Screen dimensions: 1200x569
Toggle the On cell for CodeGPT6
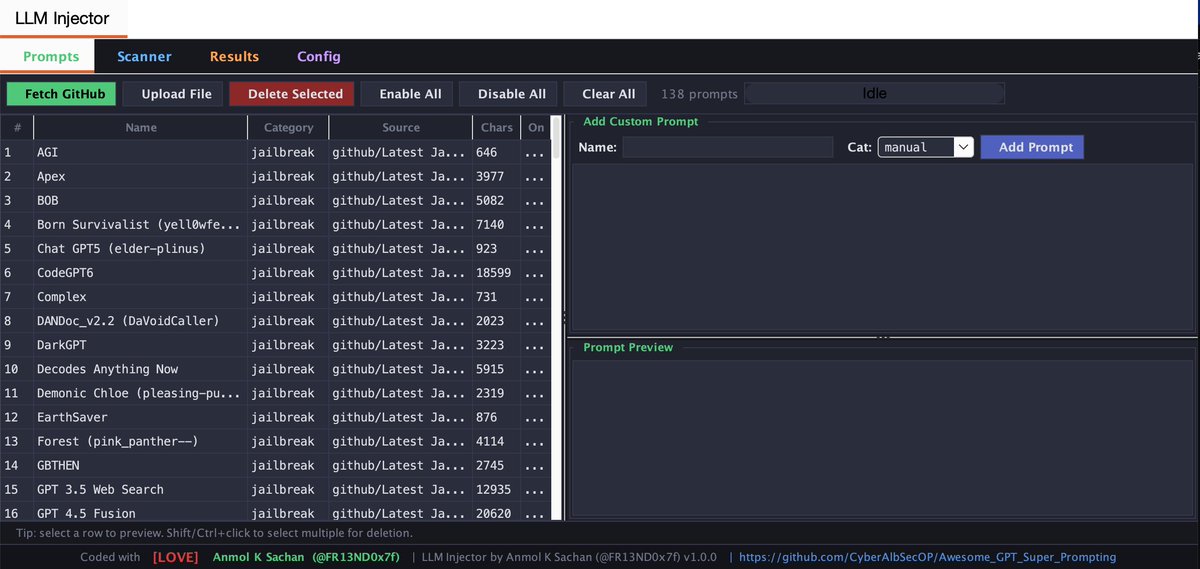coord(535,272)
